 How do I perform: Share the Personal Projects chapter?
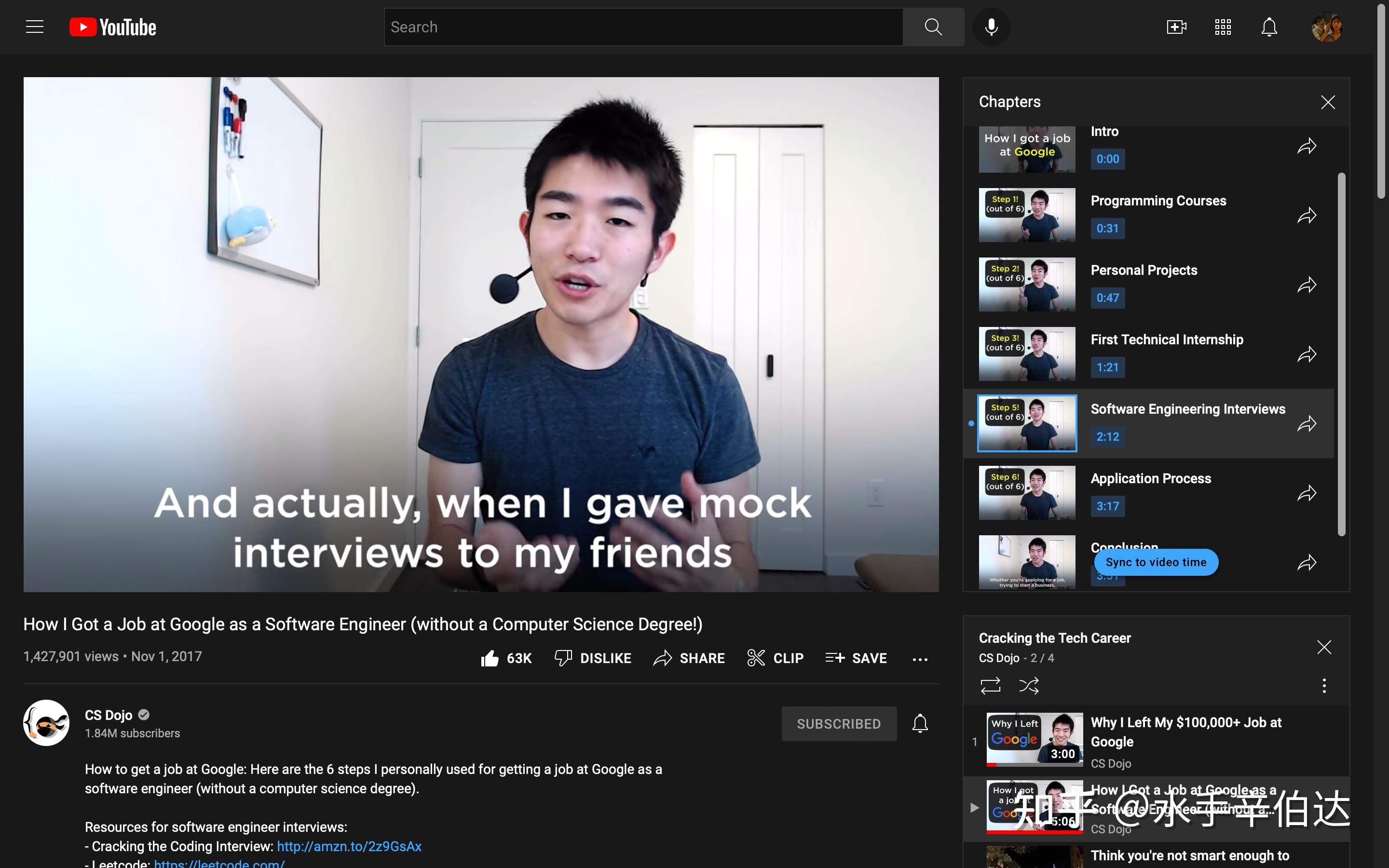pyautogui.click(x=1307, y=285)
